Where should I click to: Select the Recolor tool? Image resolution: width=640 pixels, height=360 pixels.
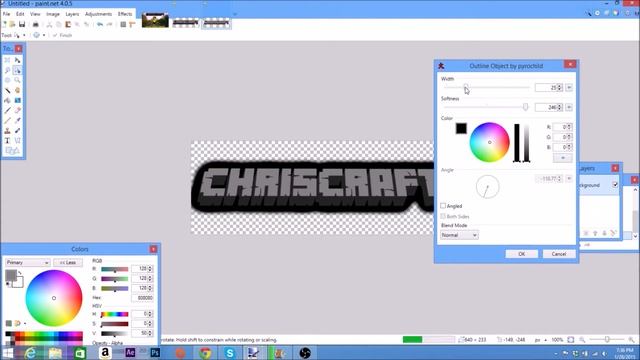17,131
